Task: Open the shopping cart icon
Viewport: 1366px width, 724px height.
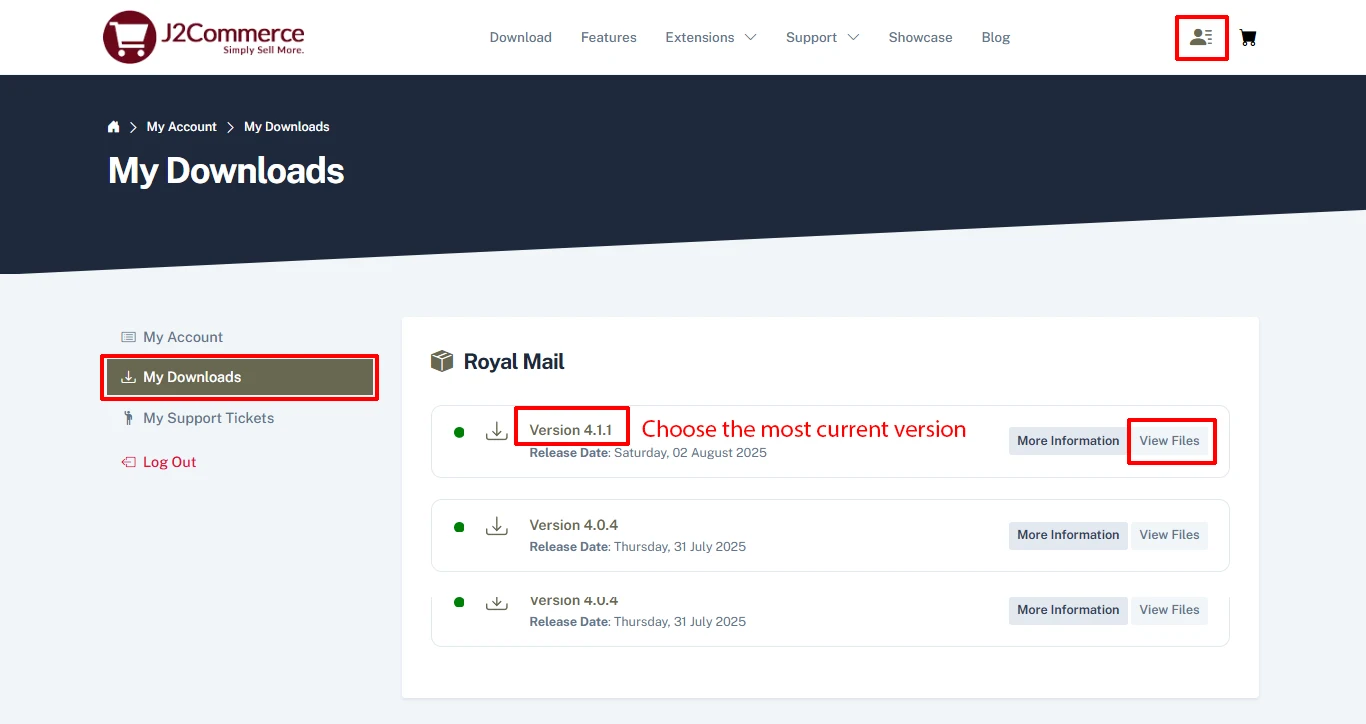Action: (1248, 38)
